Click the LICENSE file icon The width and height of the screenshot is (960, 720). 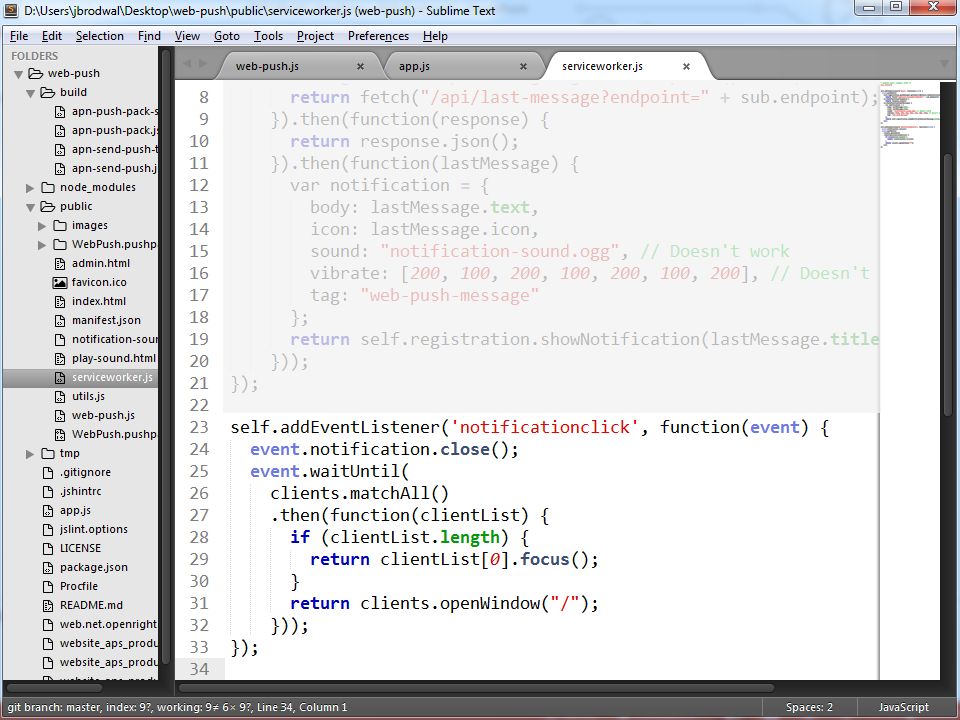[48, 549]
